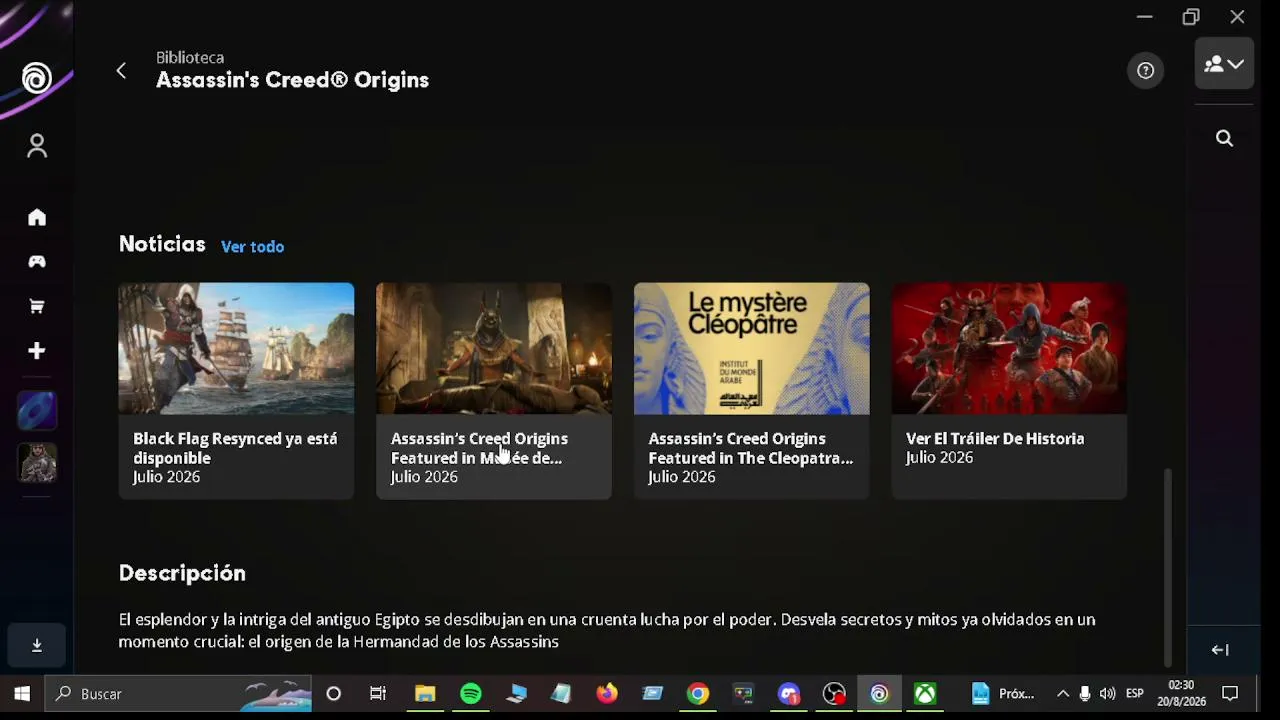Go back with the left arrow
This screenshot has height=720, width=1280.
click(x=121, y=70)
